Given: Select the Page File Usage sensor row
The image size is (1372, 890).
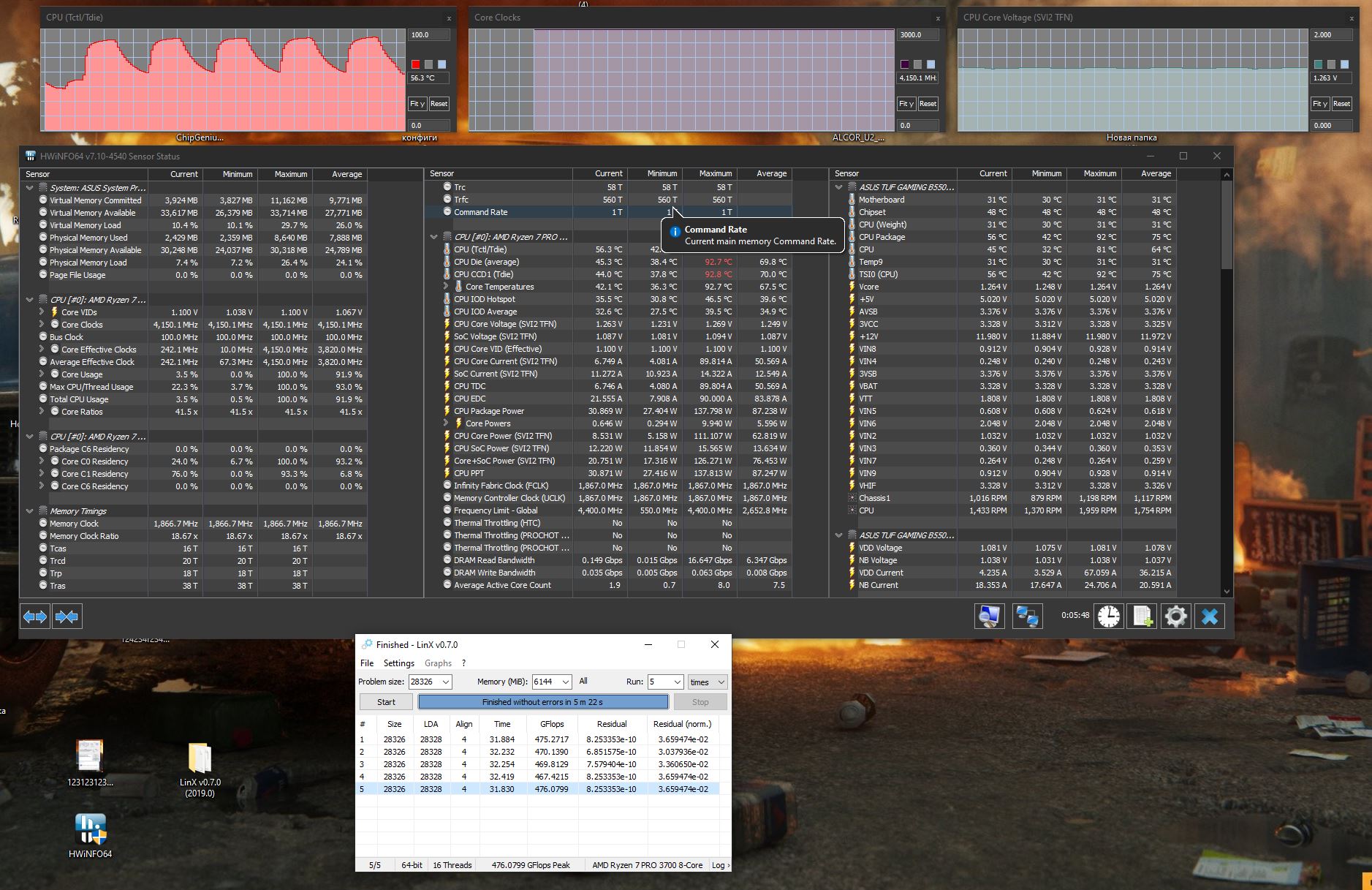Looking at the screenshot, I should point(194,275).
